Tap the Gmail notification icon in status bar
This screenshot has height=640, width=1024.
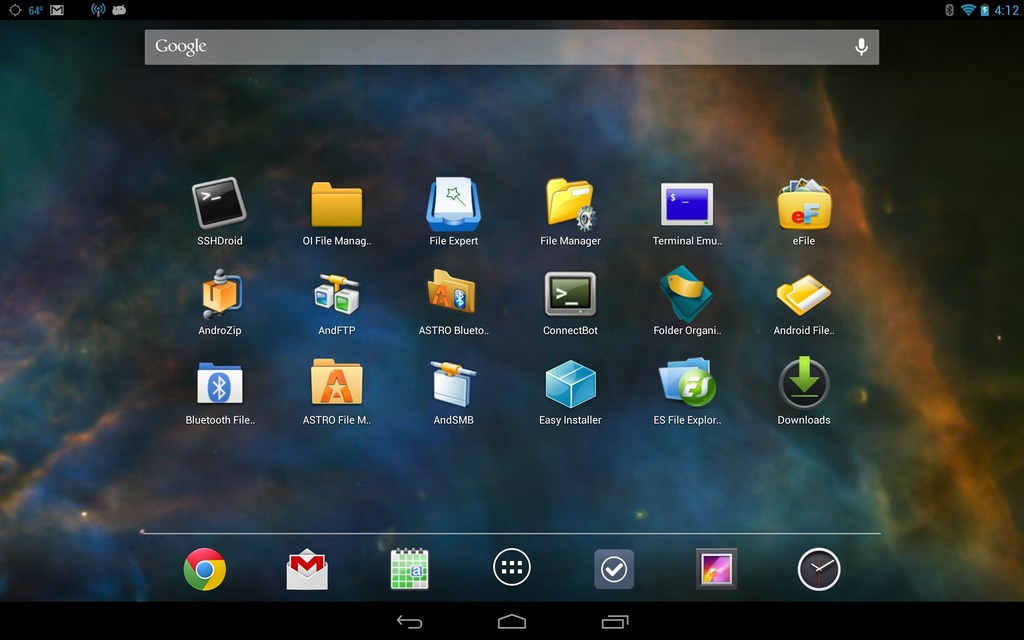[x=57, y=10]
